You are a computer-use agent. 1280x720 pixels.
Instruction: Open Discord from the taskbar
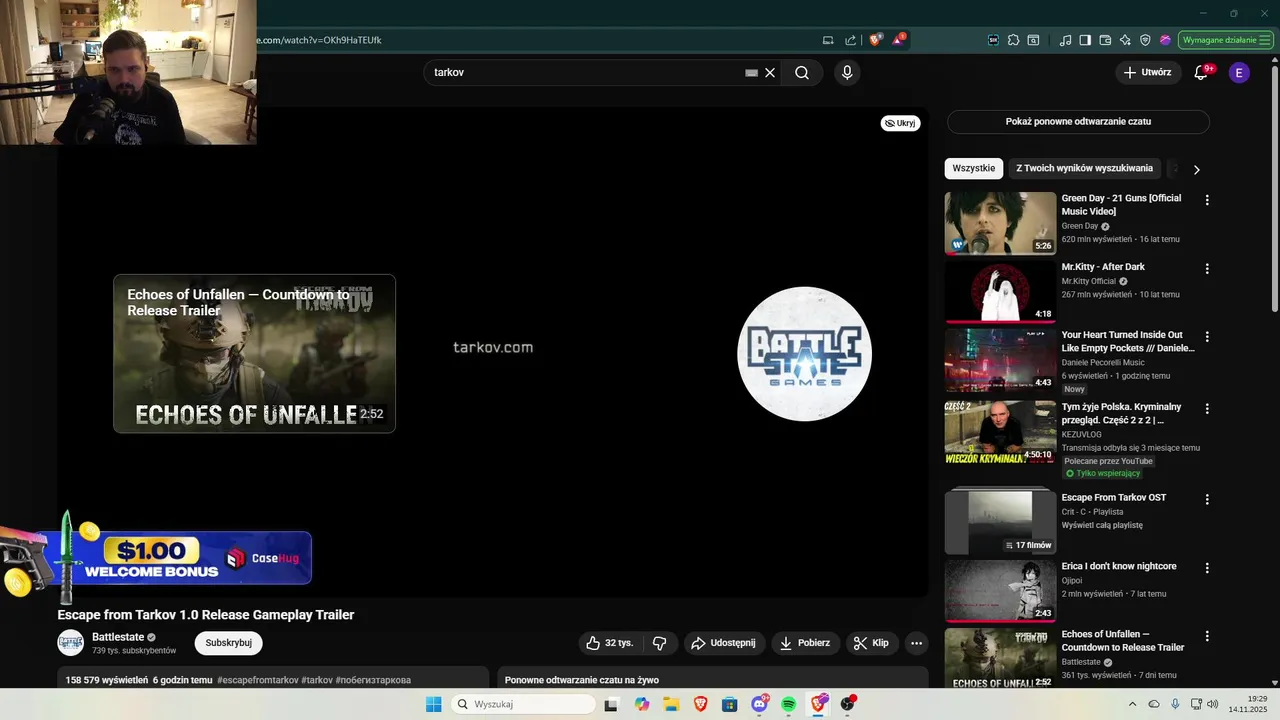[760, 704]
